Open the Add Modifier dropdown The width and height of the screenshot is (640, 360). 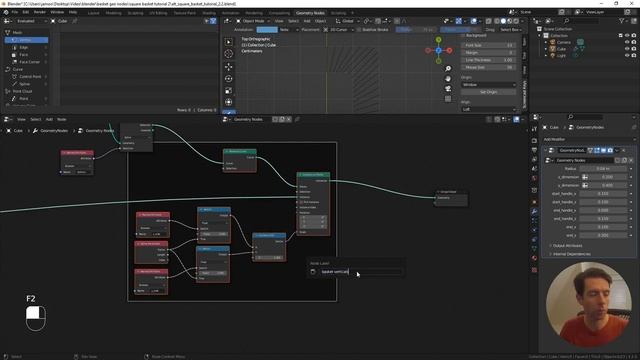(589, 139)
